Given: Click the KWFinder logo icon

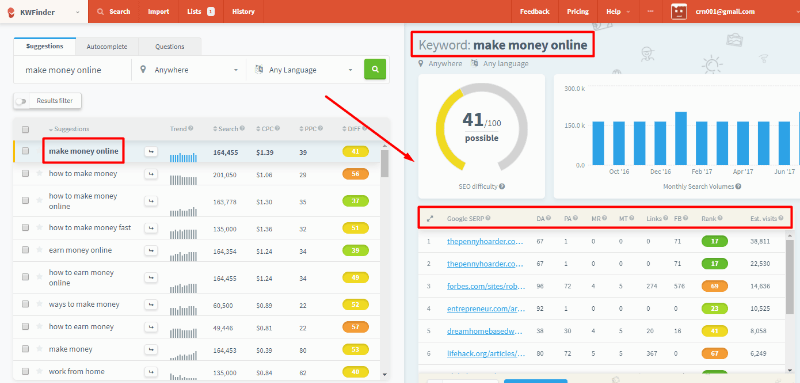Looking at the screenshot, I should (11, 11).
